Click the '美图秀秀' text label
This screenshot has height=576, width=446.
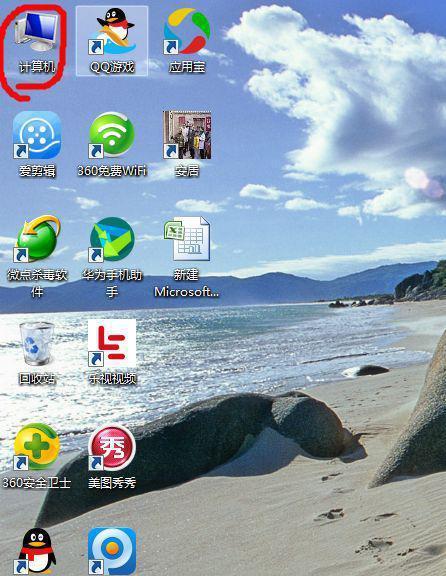pos(112,482)
